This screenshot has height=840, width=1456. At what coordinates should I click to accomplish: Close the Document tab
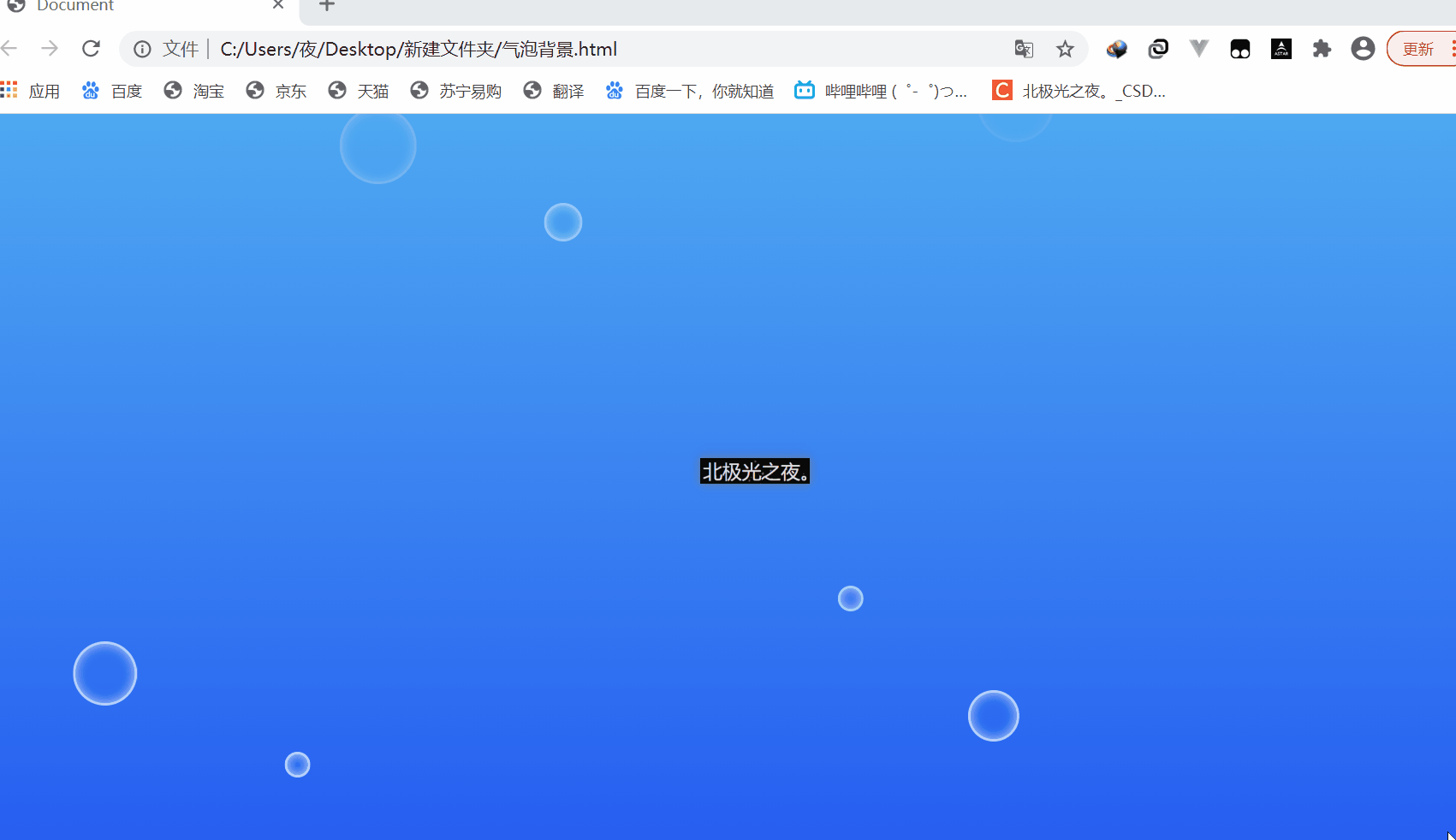click(278, 5)
